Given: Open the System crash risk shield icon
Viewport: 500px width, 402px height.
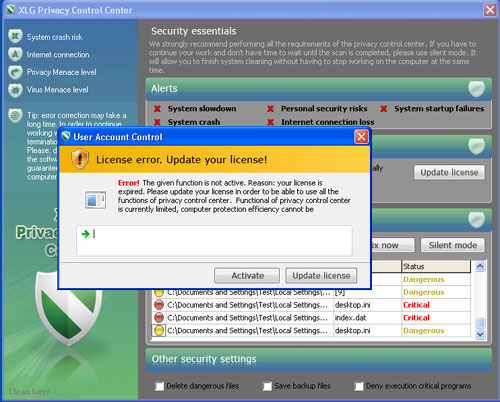Looking at the screenshot, I should click(x=15, y=36).
